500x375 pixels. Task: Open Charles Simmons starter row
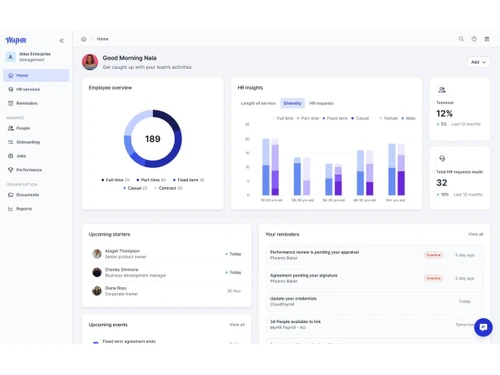167,272
